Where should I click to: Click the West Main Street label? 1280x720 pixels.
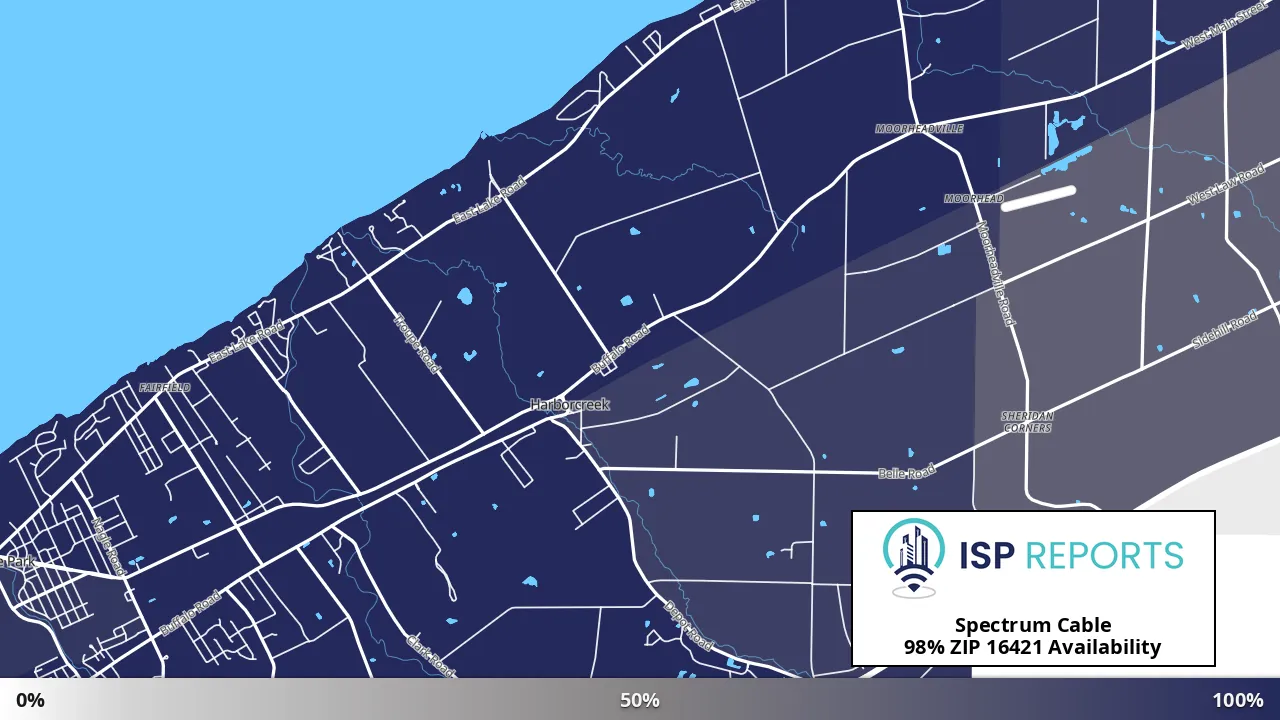point(1224,26)
